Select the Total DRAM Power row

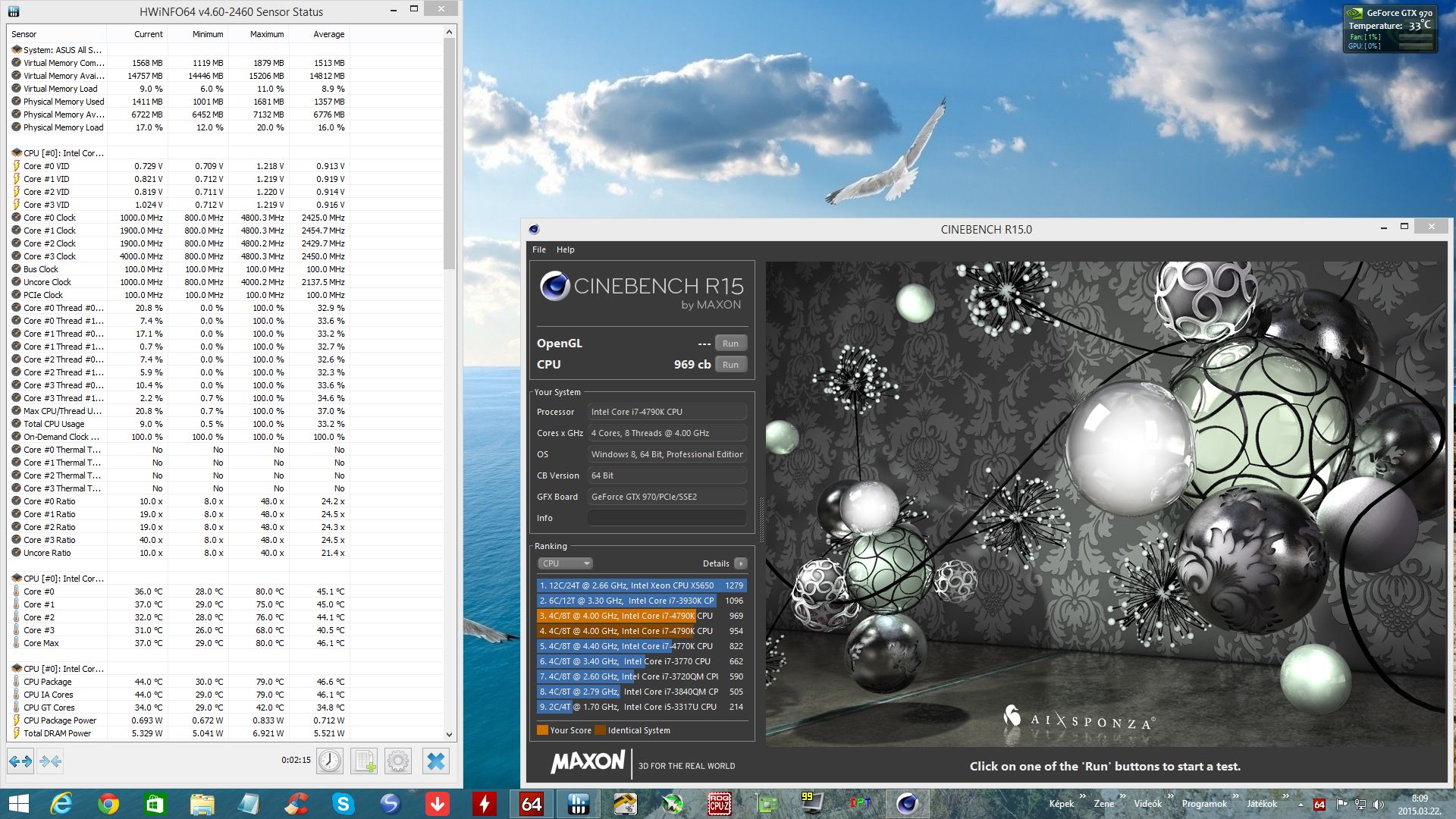coord(225,733)
